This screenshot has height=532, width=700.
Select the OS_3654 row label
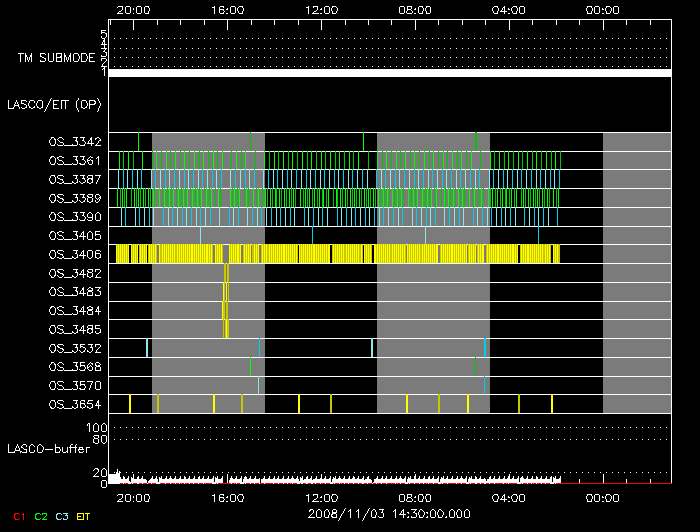pyautogui.click(x=75, y=405)
